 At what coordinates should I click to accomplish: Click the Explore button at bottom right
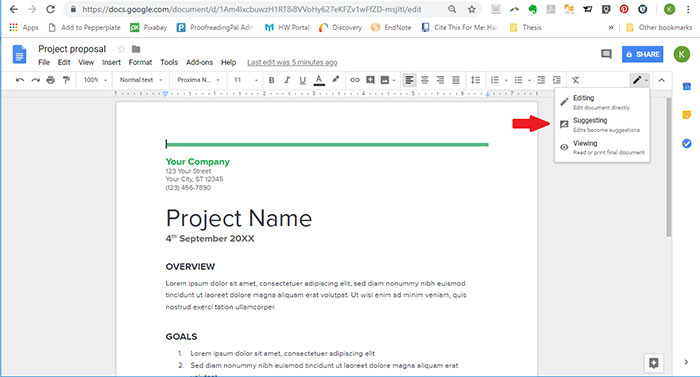pyautogui.click(x=654, y=363)
